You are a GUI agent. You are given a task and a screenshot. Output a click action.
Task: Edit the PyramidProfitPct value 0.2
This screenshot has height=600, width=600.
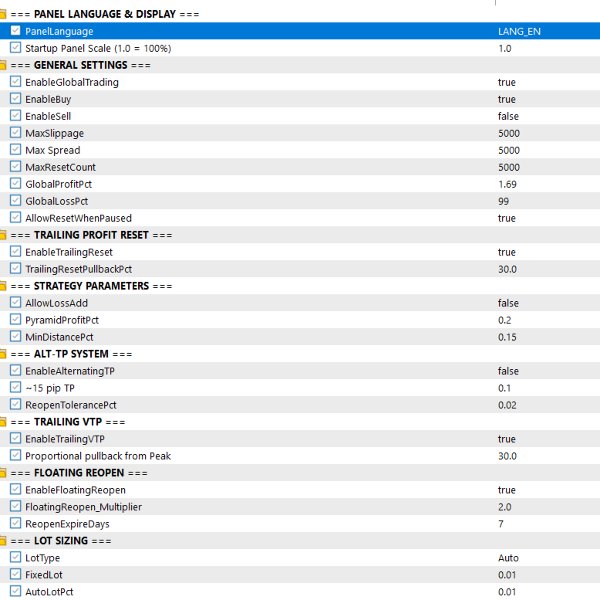coord(505,320)
